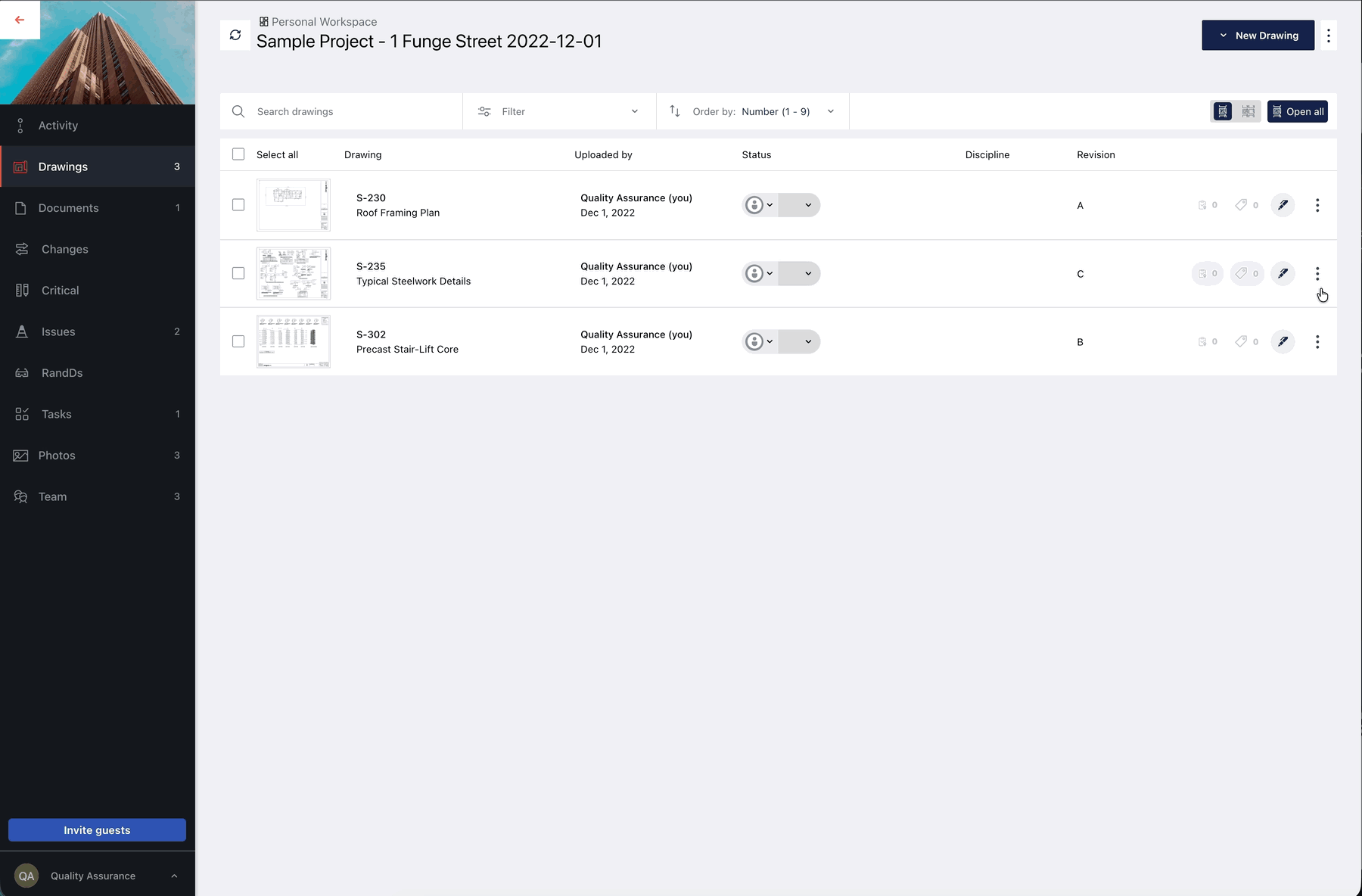
Task: Click the S-235 tags count icon
Action: pos(1247,273)
